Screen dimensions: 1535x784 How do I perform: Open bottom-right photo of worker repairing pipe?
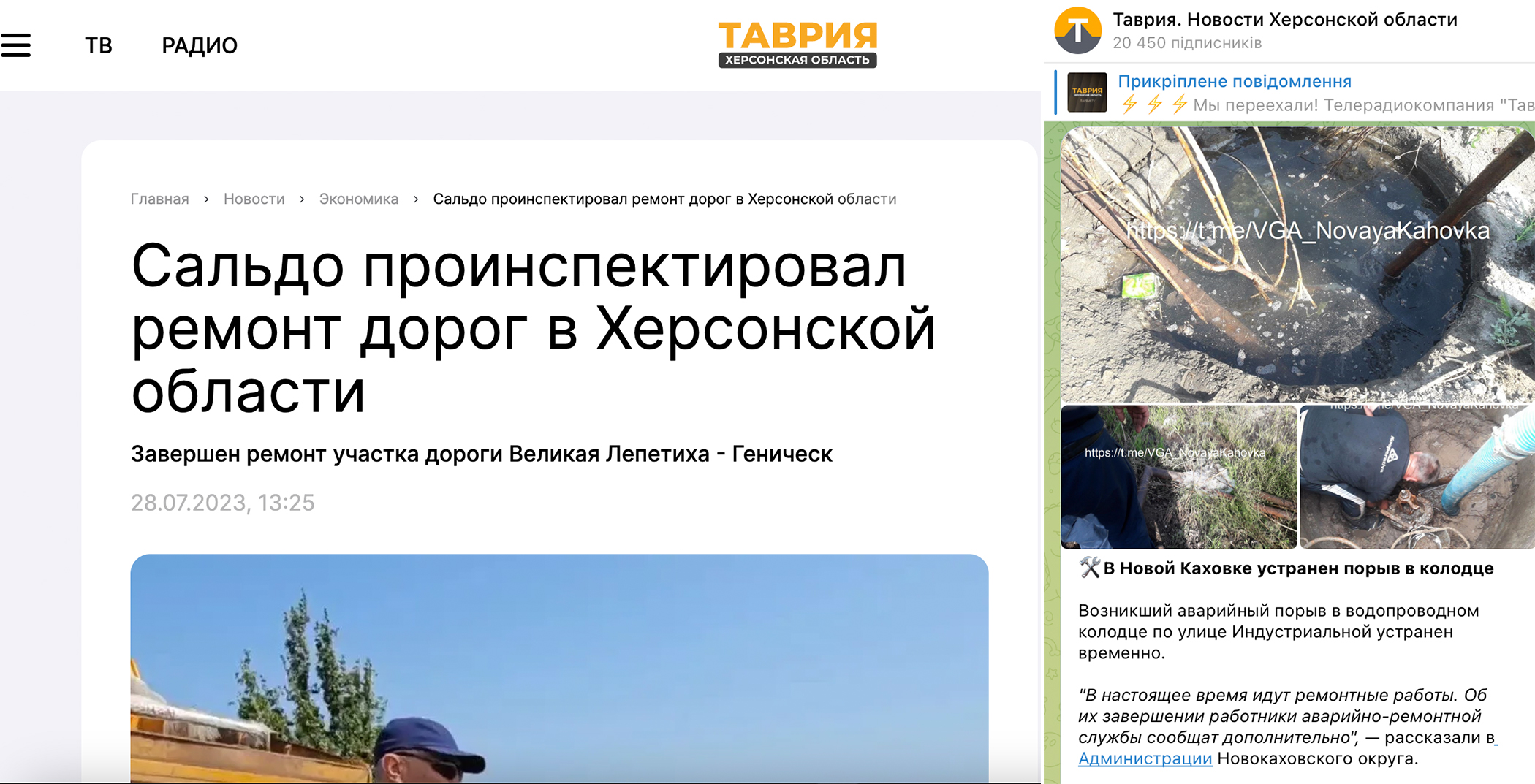click(1417, 477)
